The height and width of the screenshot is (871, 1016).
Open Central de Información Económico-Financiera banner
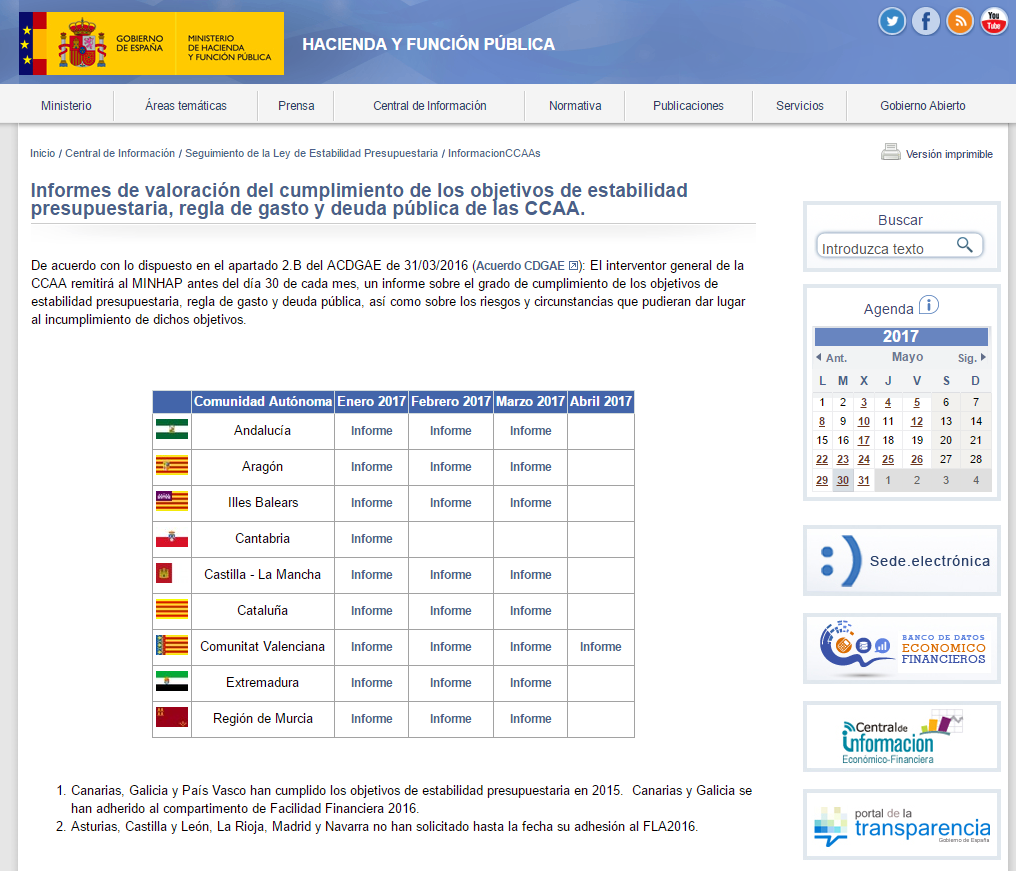coord(901,736)
